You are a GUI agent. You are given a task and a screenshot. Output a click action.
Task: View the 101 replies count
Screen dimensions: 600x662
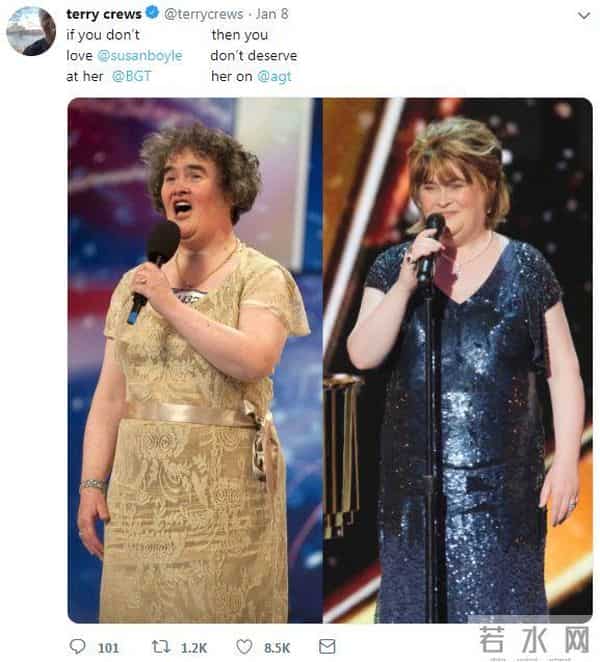[108, 648]
